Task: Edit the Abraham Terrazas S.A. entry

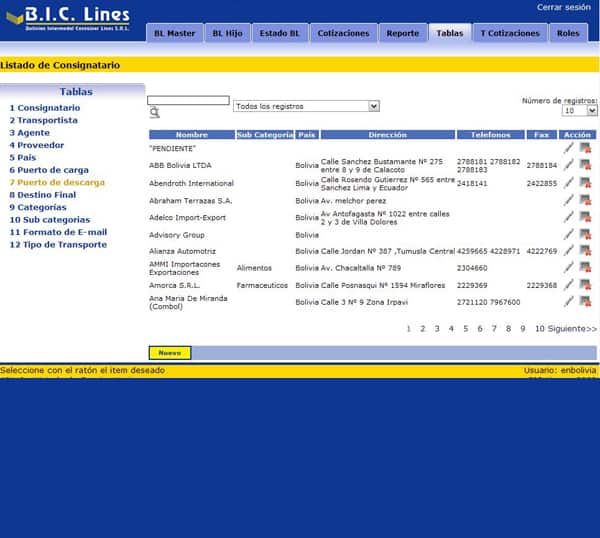Action: coord(569,200)
